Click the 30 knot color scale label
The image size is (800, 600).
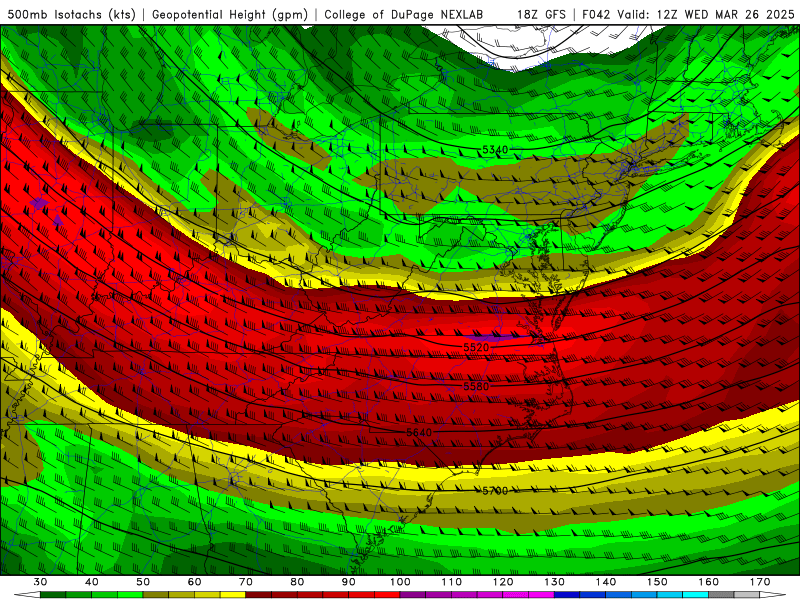coord(40,582)
